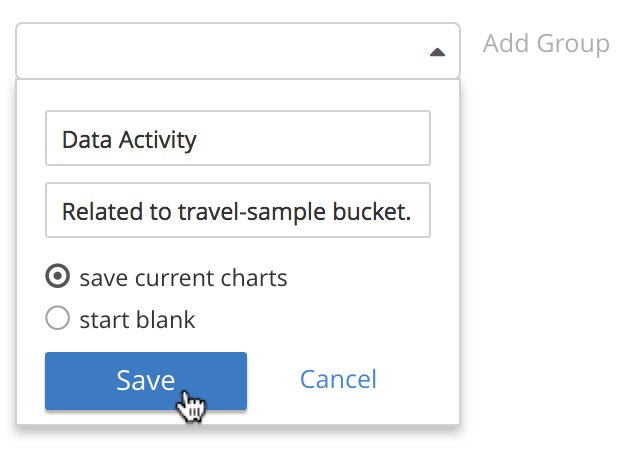Screen dimensions: 620x455
Task: Click inside the blank selector field
Action: coord(200,51)
